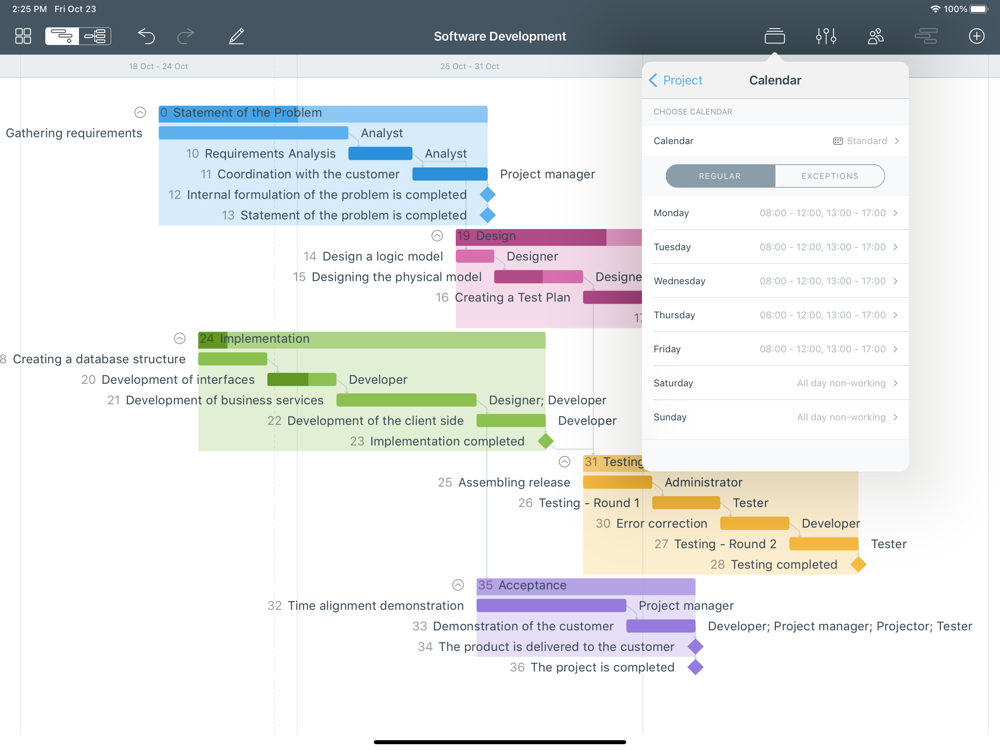The width and height of the screenshot is (1000, 750).
Task: Switch to Gantt chart view
Action: point(62,36)
